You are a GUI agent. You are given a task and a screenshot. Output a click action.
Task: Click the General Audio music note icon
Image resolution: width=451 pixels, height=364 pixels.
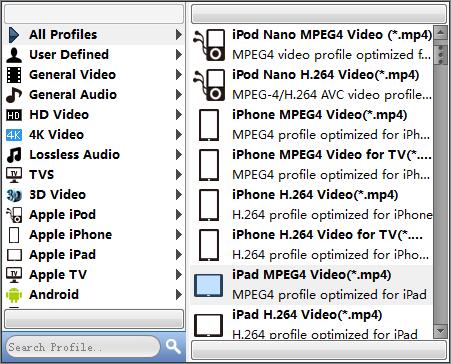(x=14, y=95)
